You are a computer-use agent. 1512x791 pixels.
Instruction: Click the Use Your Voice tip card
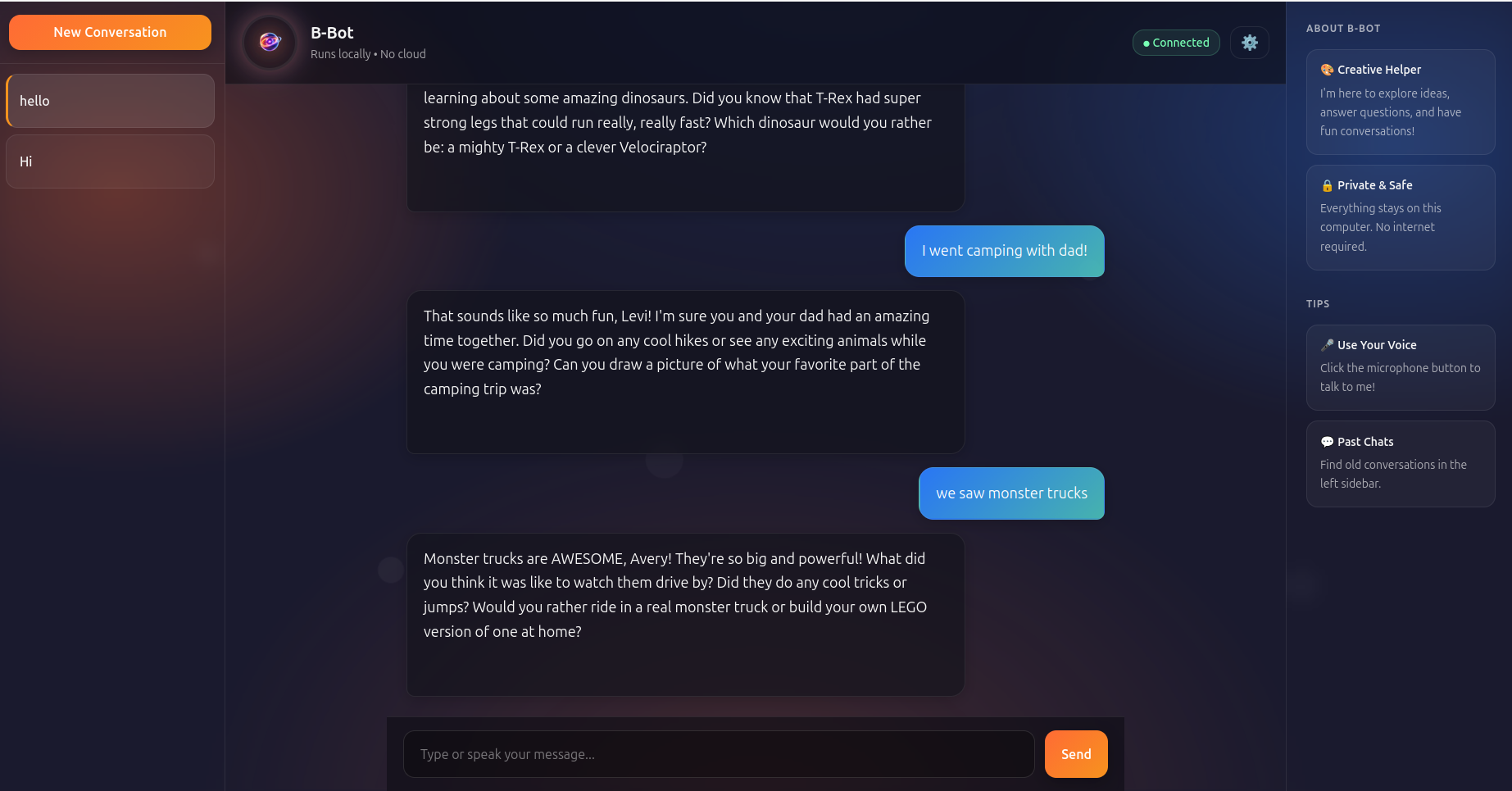click(1401, 366)
